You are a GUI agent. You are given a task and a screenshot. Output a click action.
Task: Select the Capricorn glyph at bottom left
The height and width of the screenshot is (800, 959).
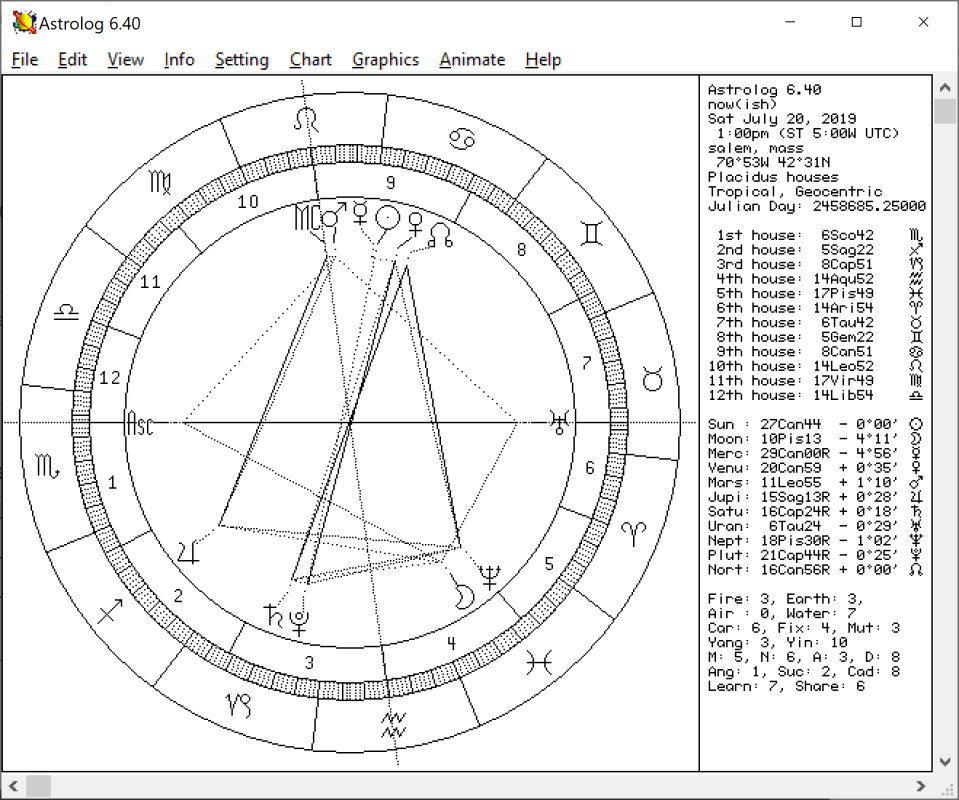coord(240,704)
